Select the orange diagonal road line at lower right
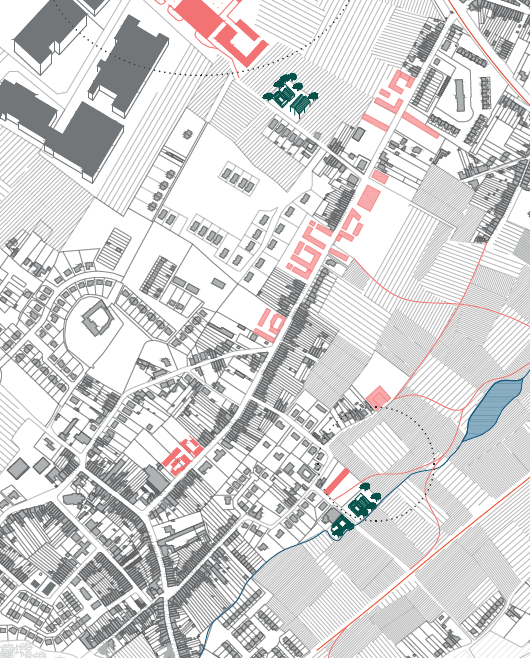Image resolution: width=530 pixels, height=658 pixels. click(424, 562)
